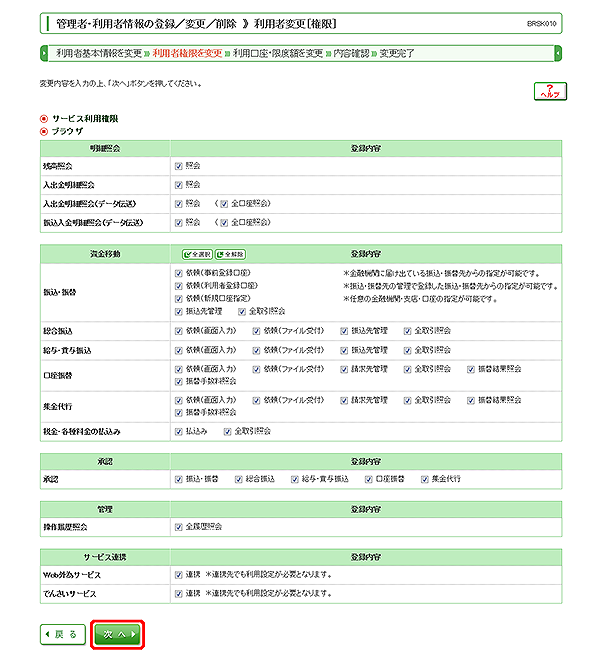Toggle 全取引照会 in 集金代行 row
The height and width of the screenshot is (658, 600).
pyautogui.click(x=407, y=400)
